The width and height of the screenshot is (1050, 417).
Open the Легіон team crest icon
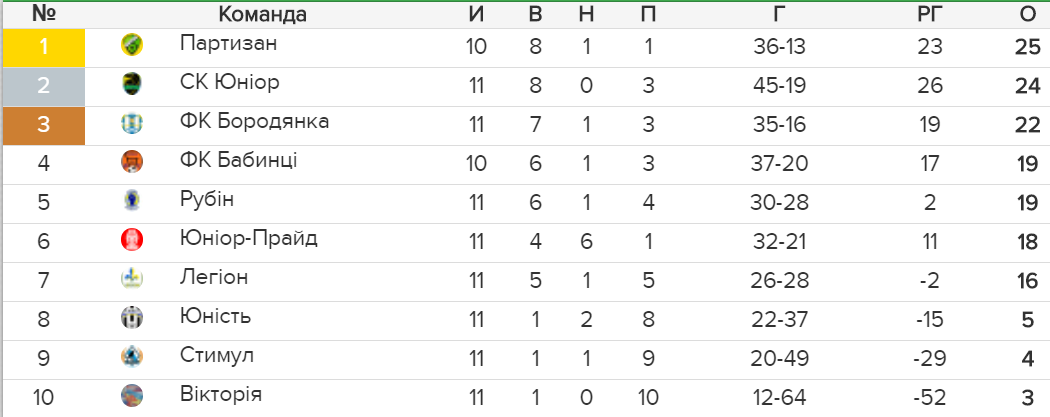[132, 278]
